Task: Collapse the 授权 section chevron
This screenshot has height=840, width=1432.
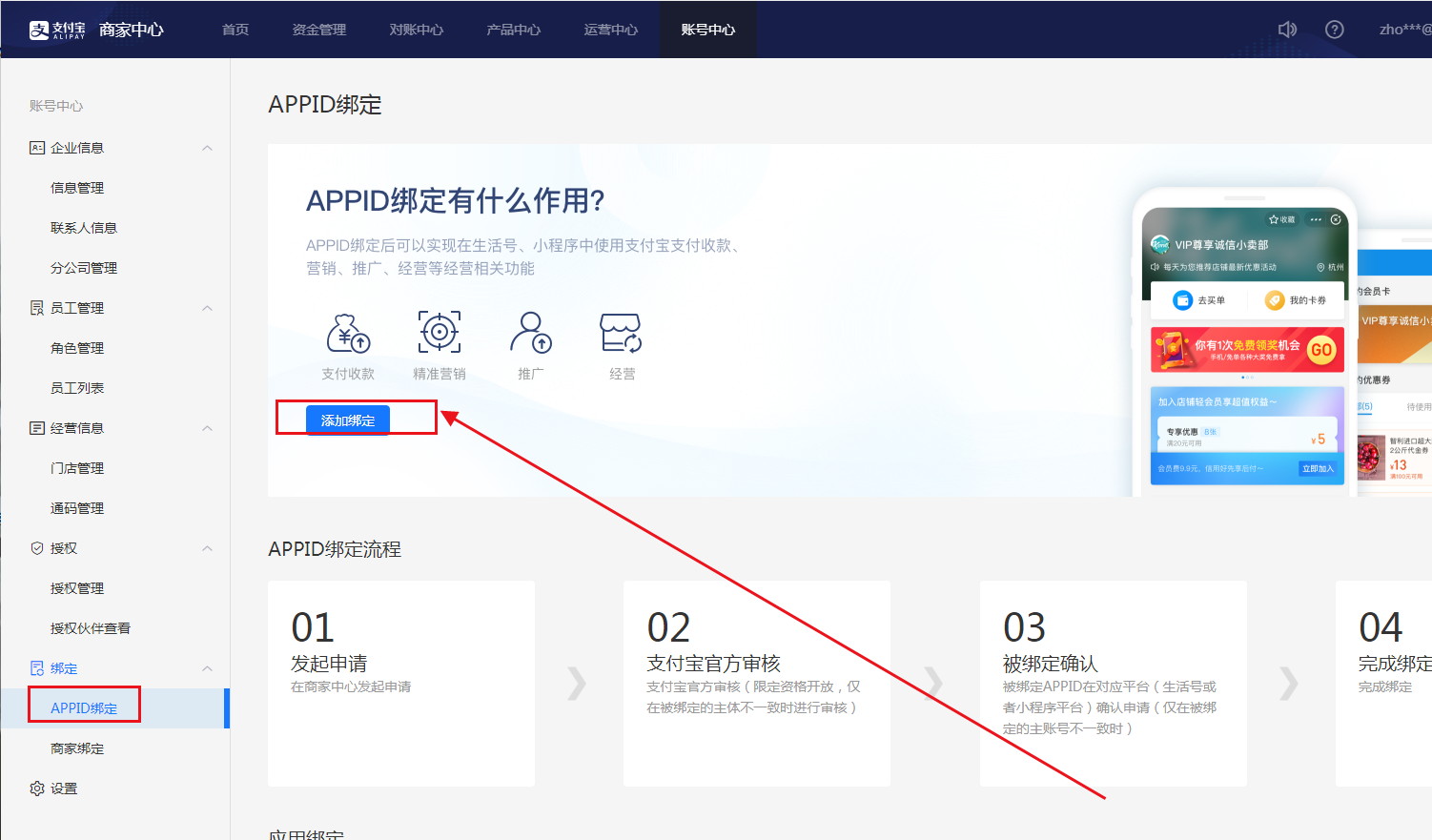Action: pos(207,548)
